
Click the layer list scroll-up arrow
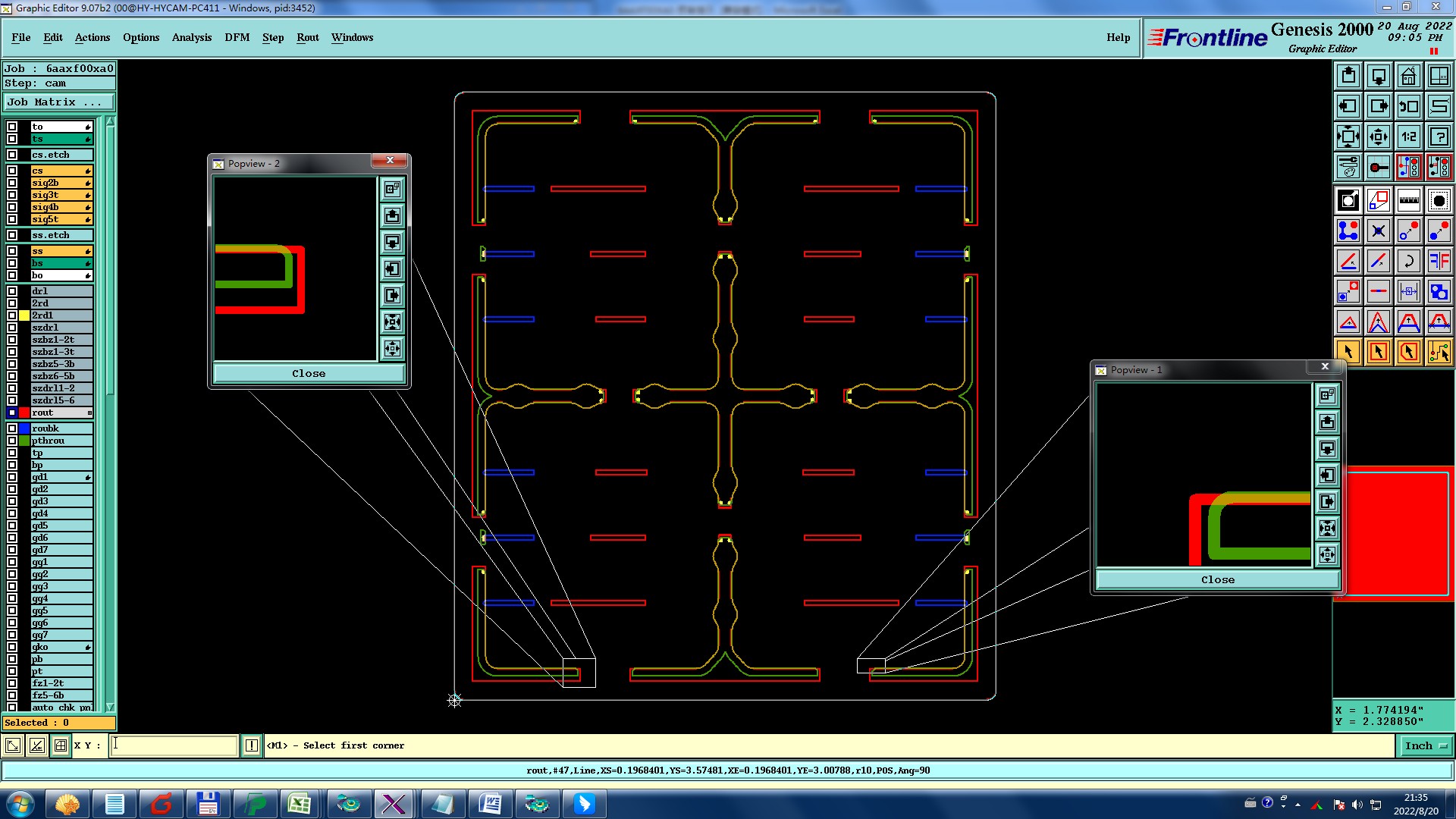(x=110, y=121)
